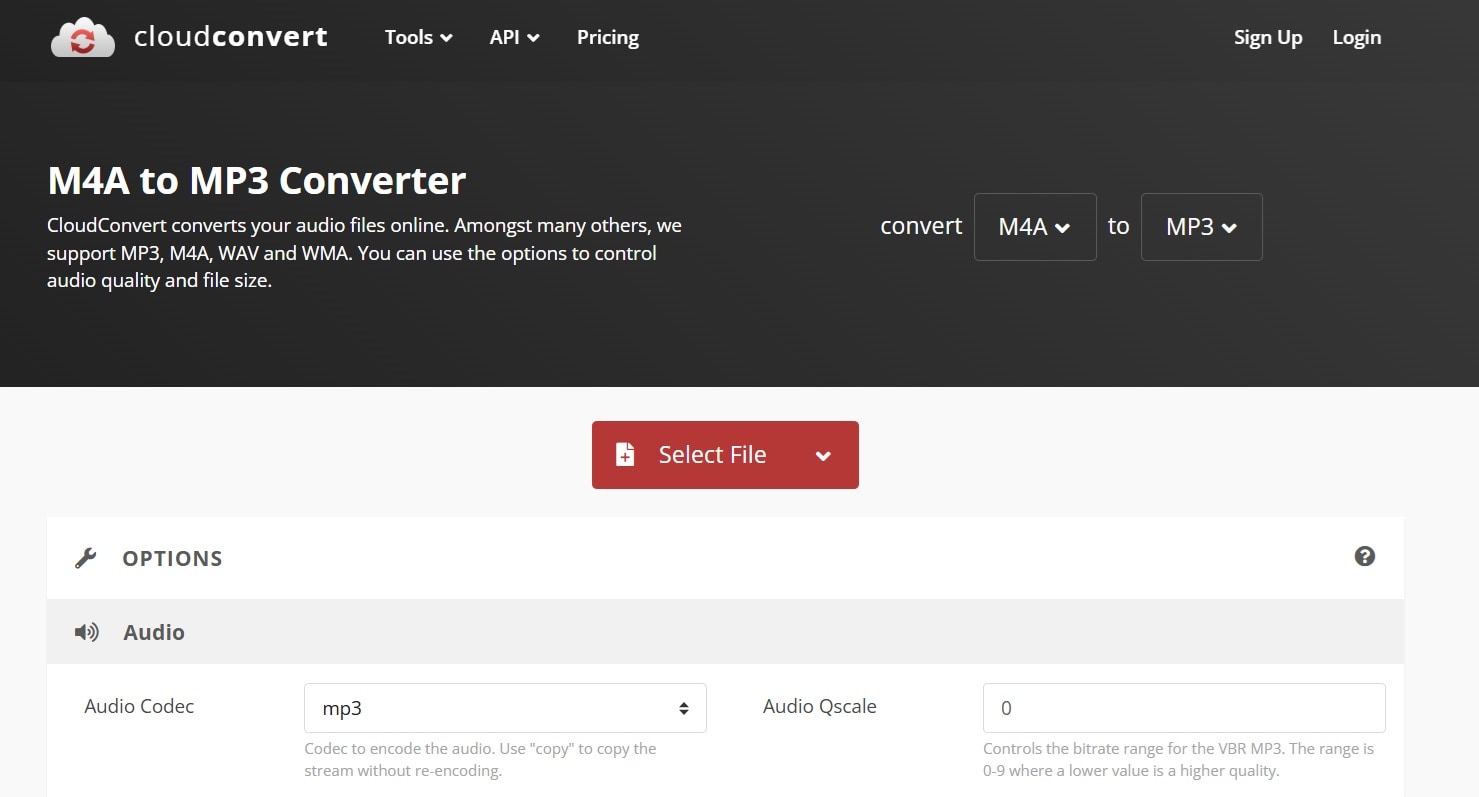
Task: Click the 'Controls the bitrate range' hint text
Action: click(x=1179, y=759)
